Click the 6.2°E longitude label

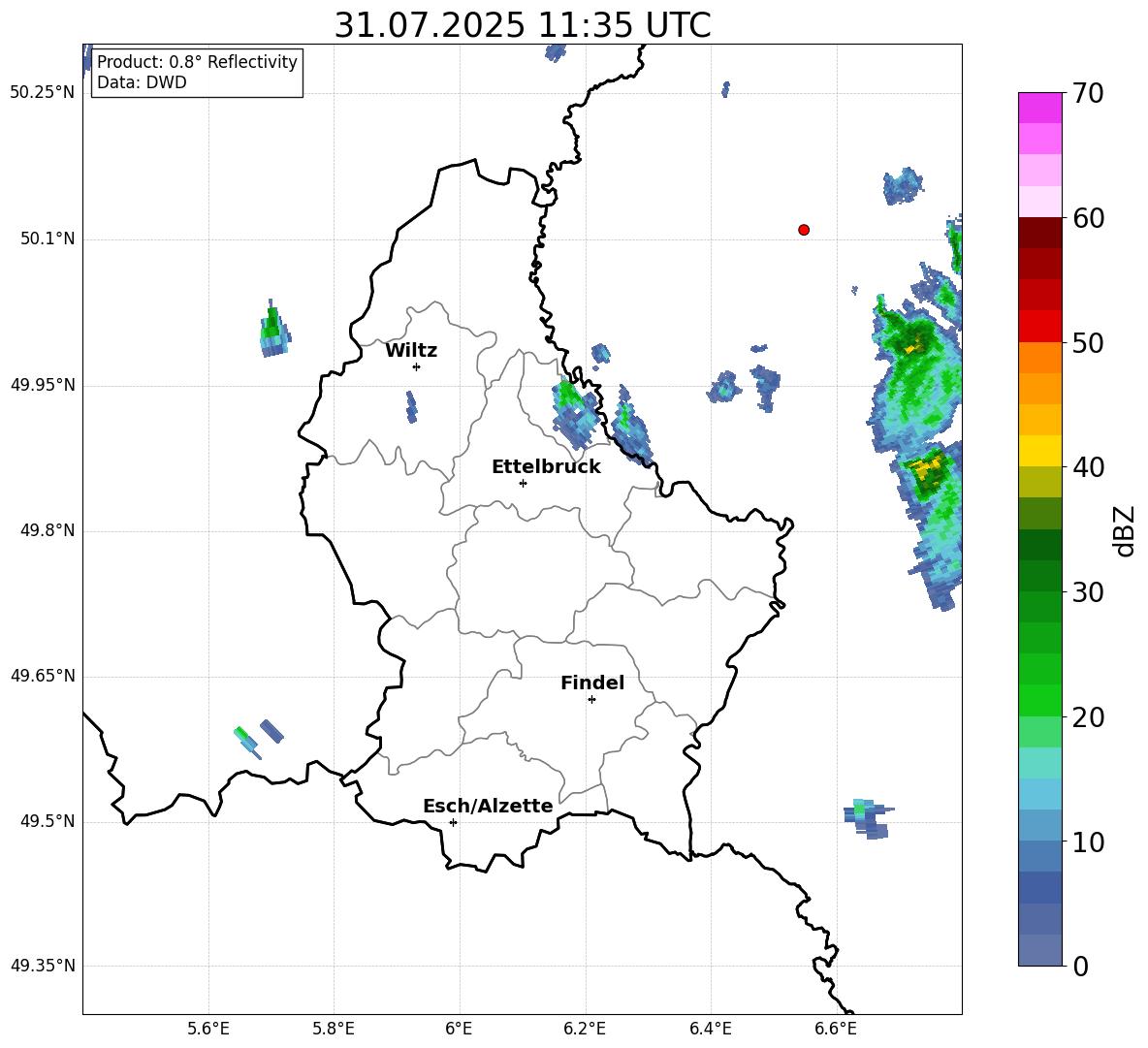click(x=585, y=1030)
